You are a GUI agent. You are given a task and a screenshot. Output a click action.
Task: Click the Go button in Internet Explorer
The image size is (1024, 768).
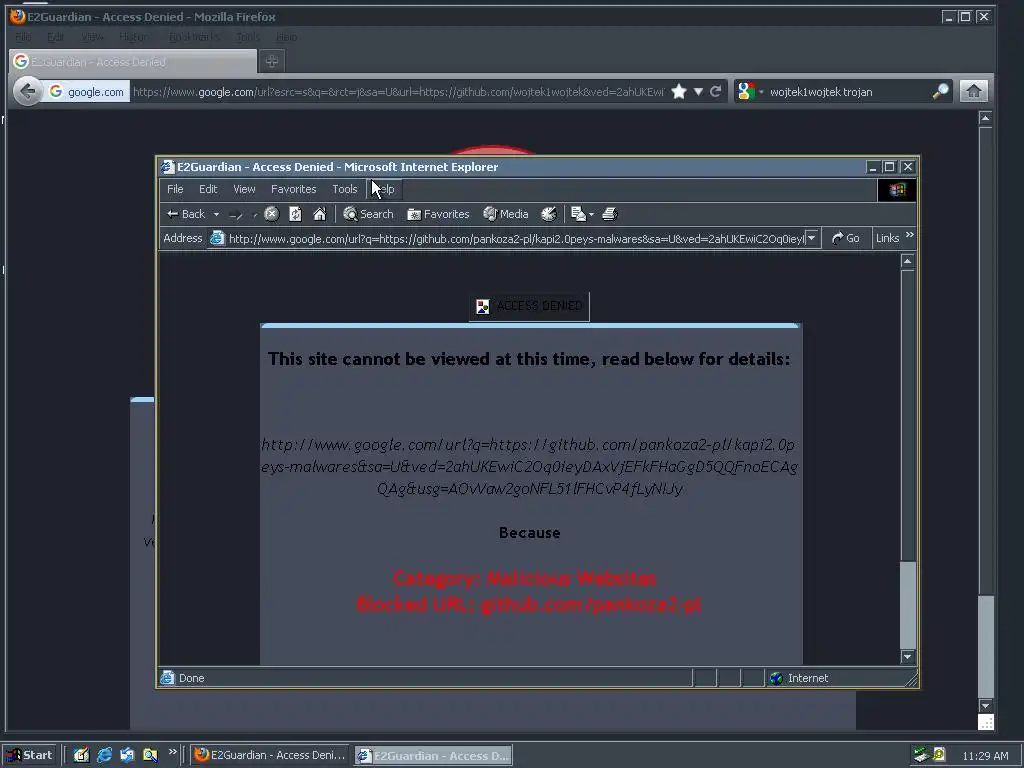pyautogui.click(x=846, y=238)
